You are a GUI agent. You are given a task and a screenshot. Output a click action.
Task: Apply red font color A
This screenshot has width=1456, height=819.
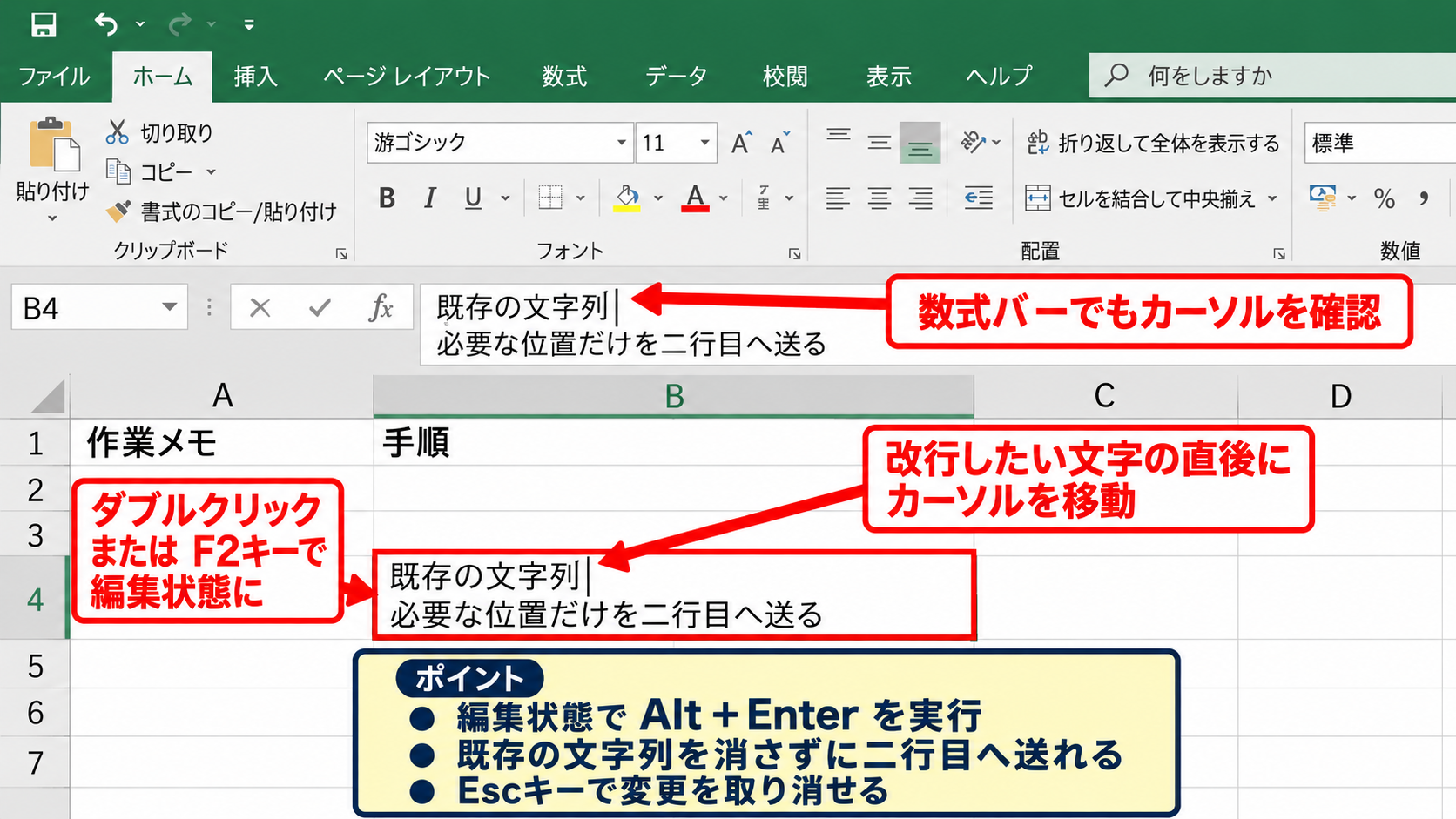tap(694, 198)
